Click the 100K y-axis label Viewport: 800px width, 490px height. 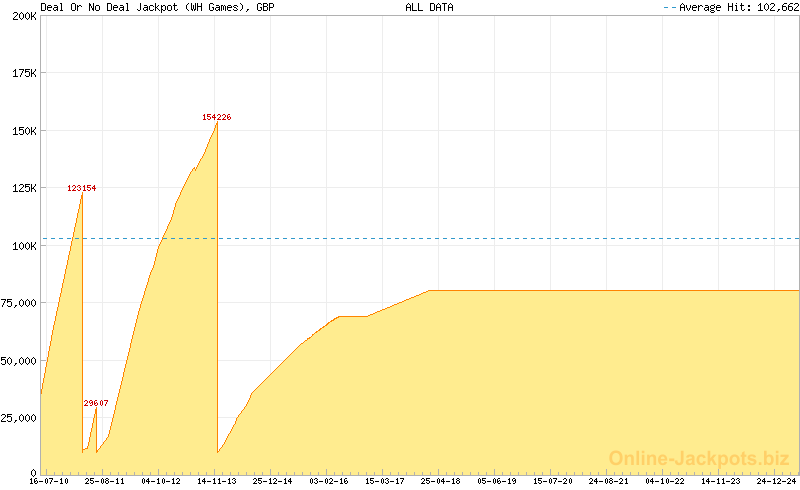[x=24, y=246]
